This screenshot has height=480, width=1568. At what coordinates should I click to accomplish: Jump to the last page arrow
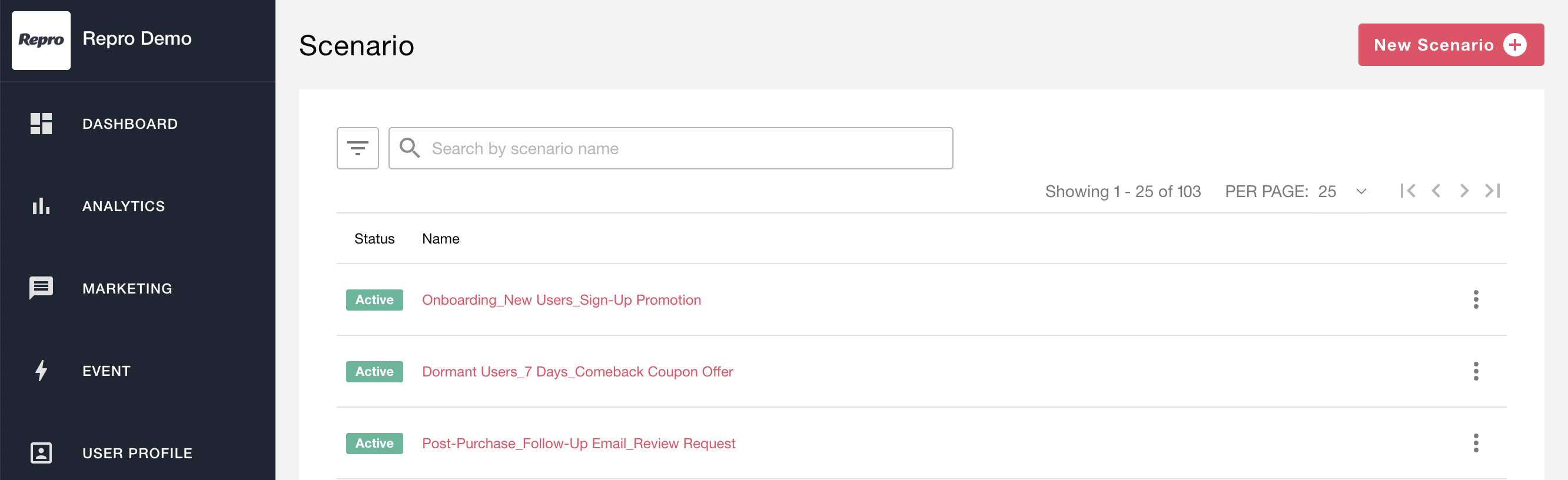point(1493,191)
